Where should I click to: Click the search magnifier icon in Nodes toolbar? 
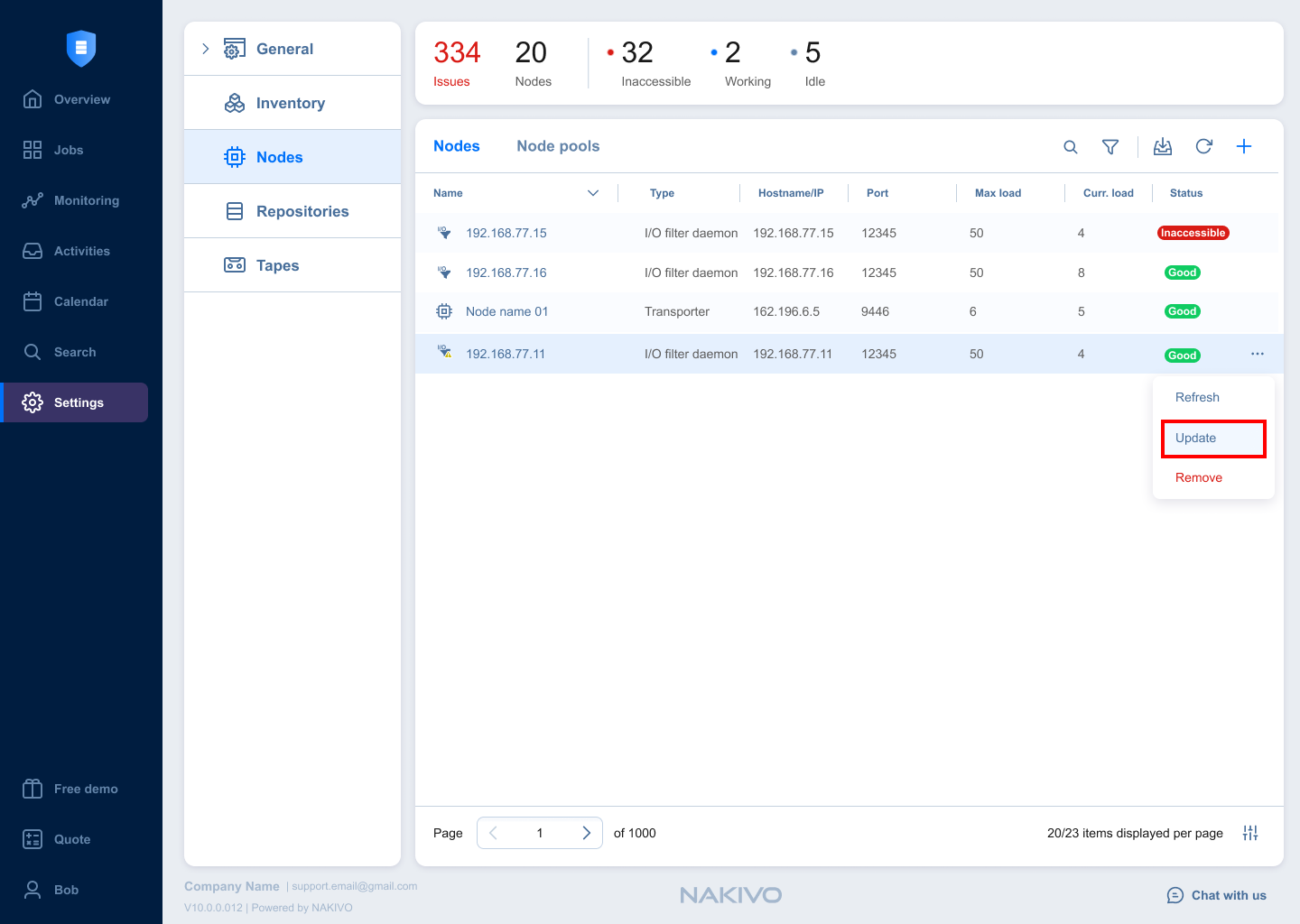coord(1071,147)
